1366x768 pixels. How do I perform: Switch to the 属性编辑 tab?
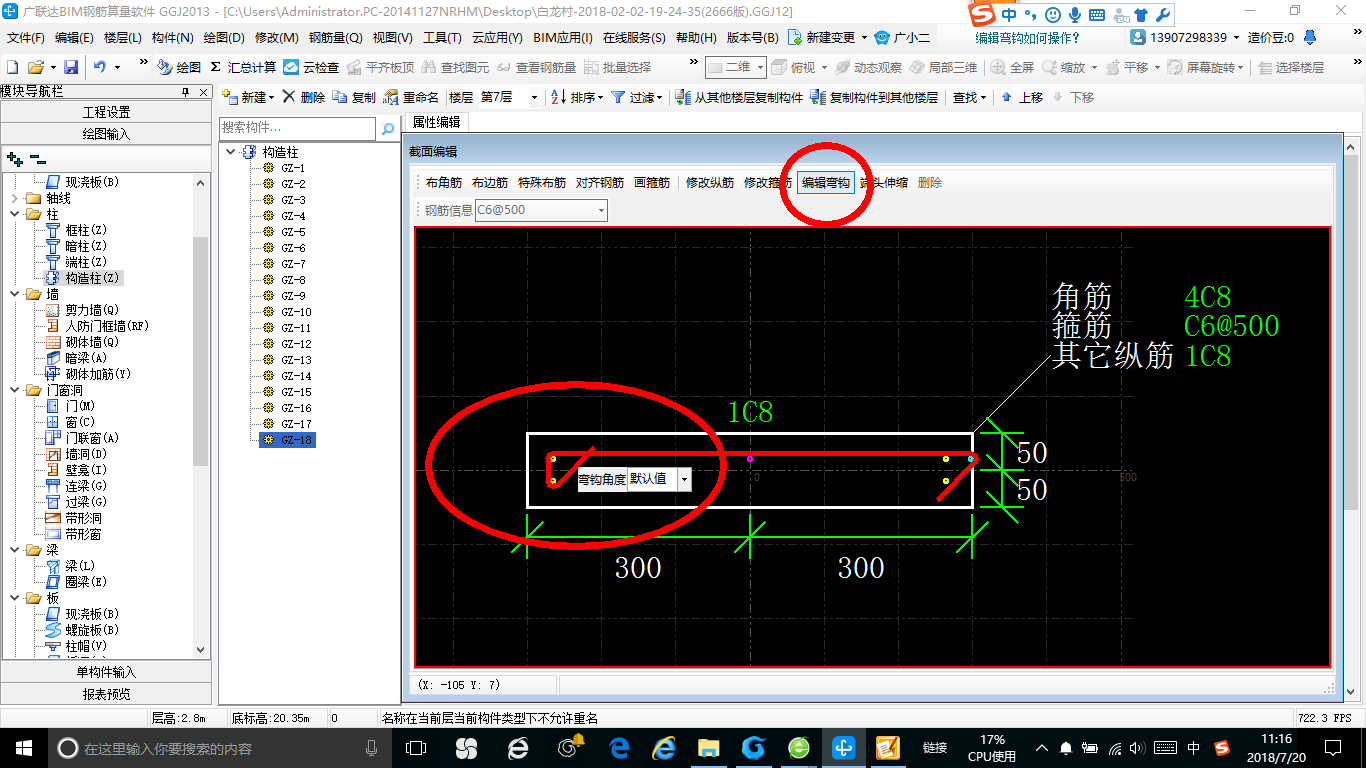[436, 122]
